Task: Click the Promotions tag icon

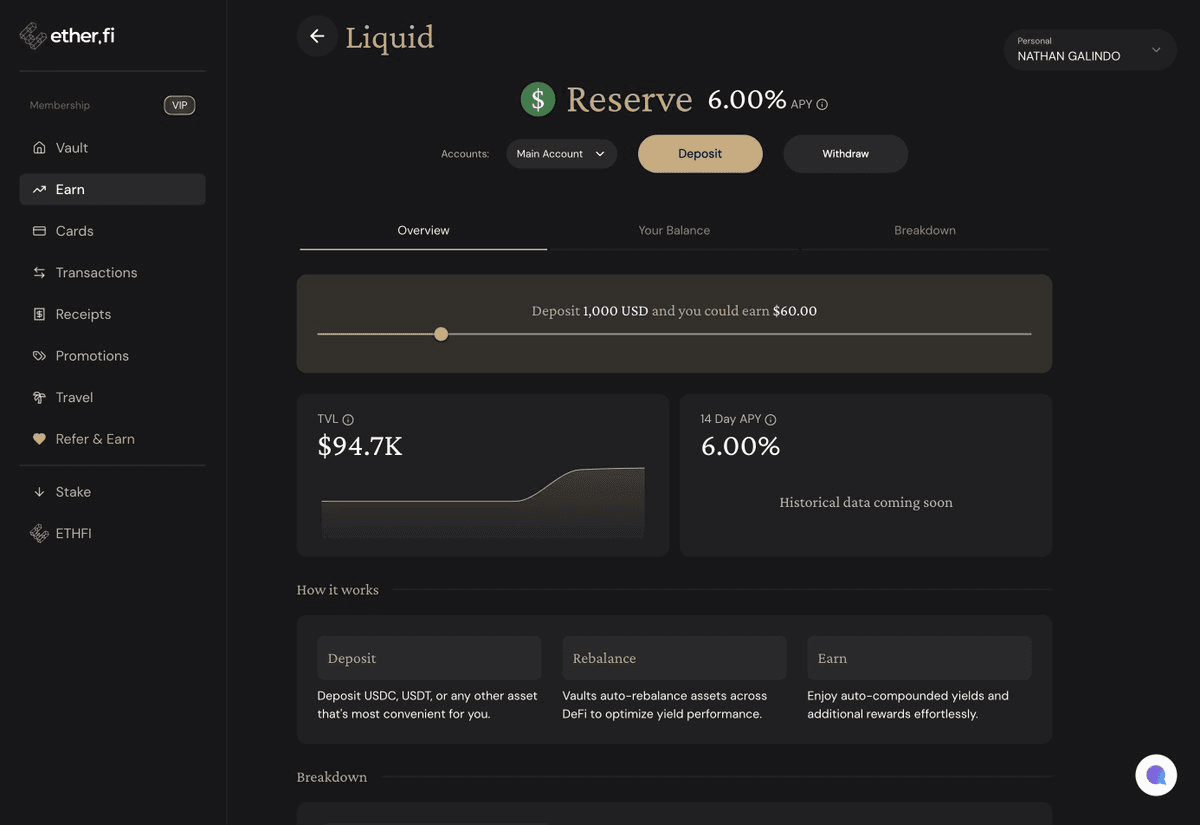Action: pyautogui.click(x=39, y=356)
